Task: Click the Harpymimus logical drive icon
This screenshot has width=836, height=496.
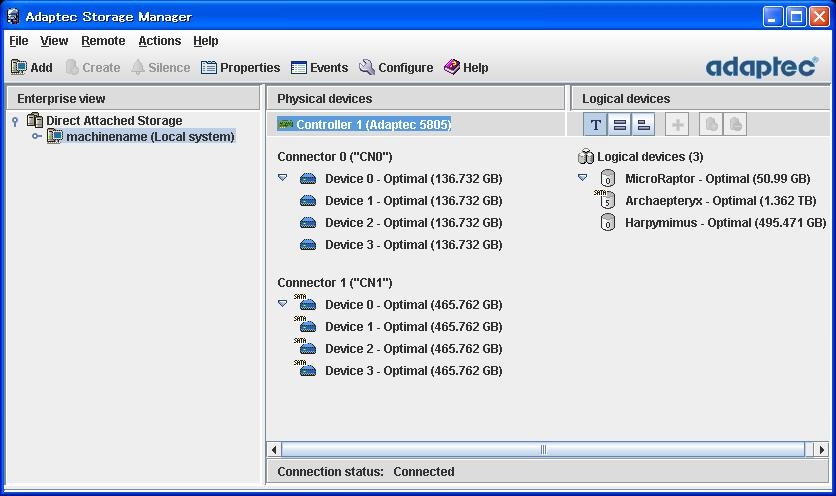Action: pos(607,222)
